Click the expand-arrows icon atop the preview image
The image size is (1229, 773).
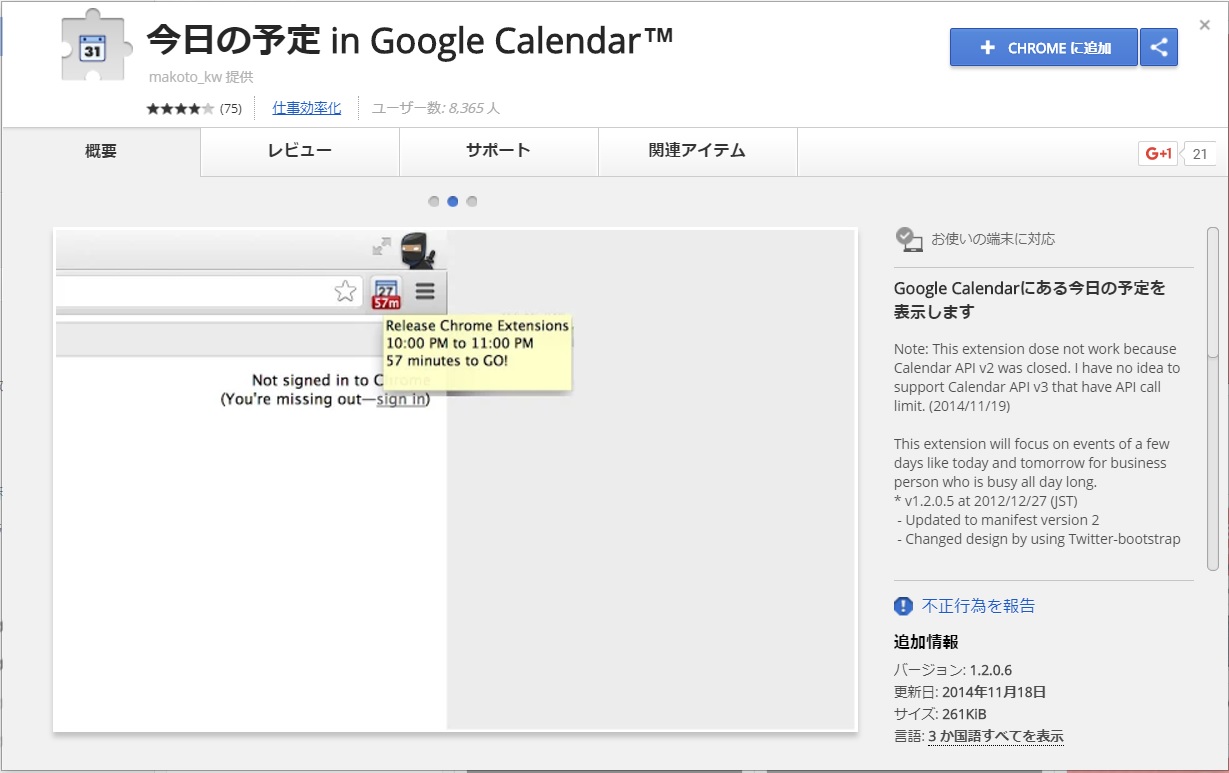click(383, 243)
